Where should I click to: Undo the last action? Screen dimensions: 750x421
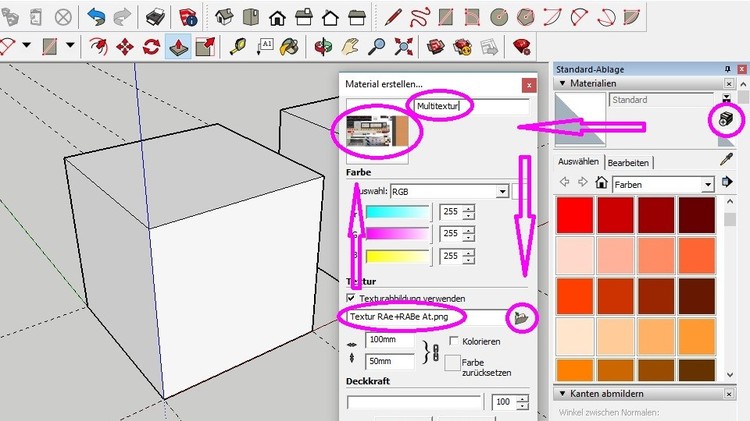(x=96, y=17)
